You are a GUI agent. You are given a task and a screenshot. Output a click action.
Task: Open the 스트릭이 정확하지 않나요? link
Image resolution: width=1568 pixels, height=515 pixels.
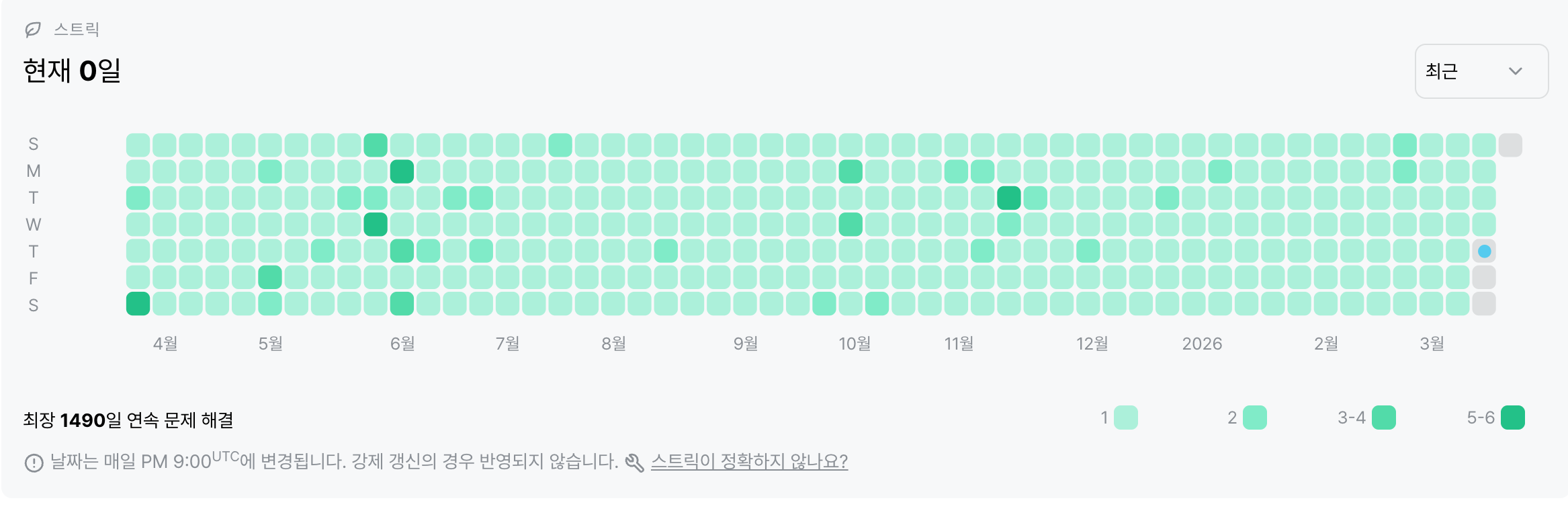click(x=749, y=462)
